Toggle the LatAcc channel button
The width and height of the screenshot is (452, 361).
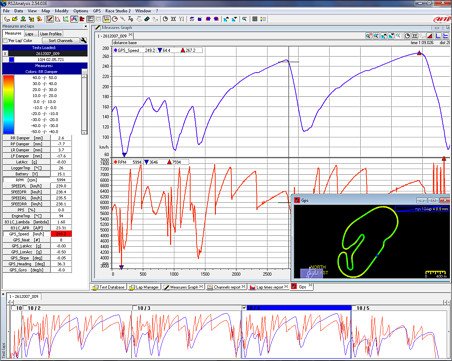click(x=26, y=162)
